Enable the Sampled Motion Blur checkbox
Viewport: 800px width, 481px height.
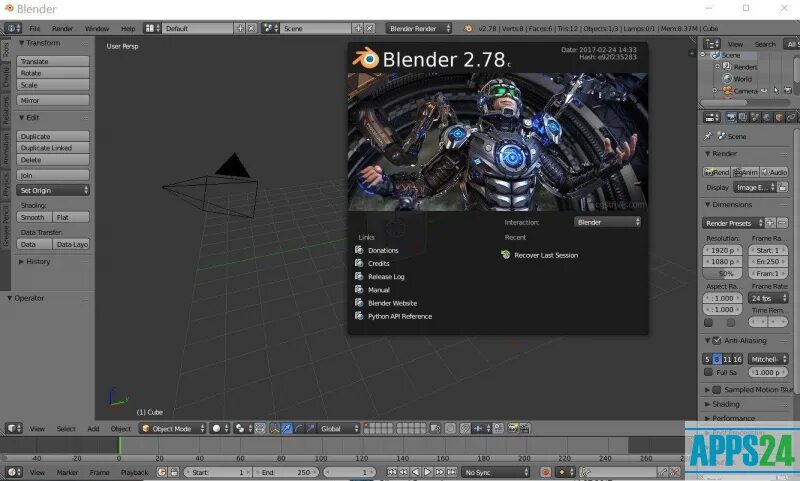pos(717,390)
